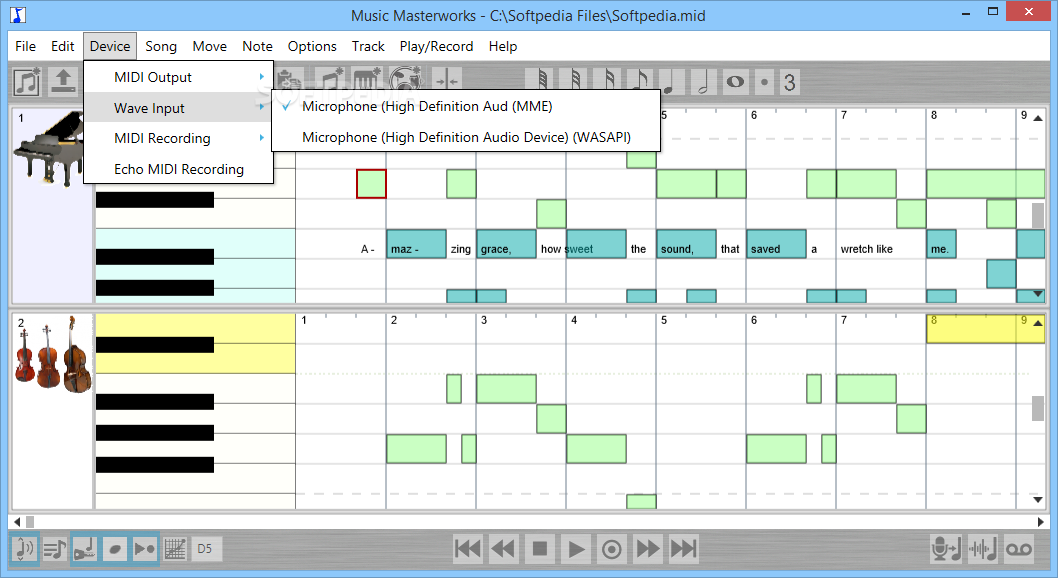
Task: Click the lyric note 'sound,'
Action: pyautogui.click(x=686, y=244)
